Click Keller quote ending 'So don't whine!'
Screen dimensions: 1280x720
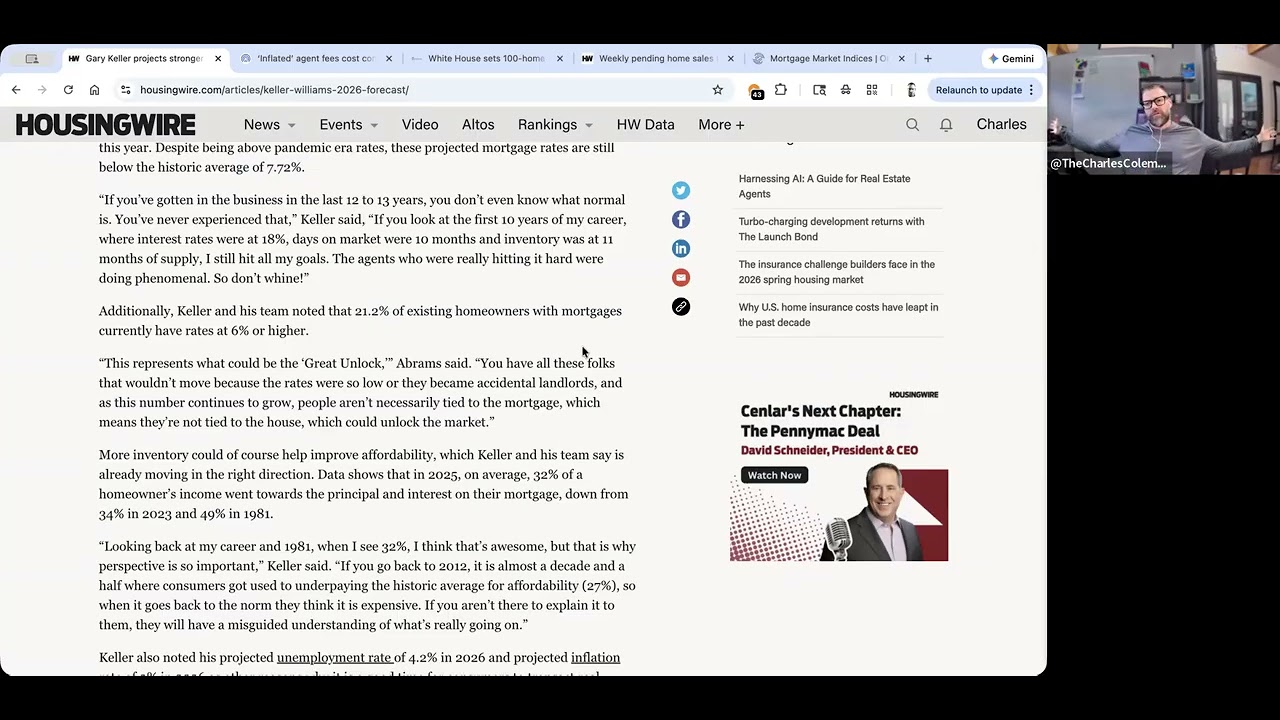(x=362, y=239)
